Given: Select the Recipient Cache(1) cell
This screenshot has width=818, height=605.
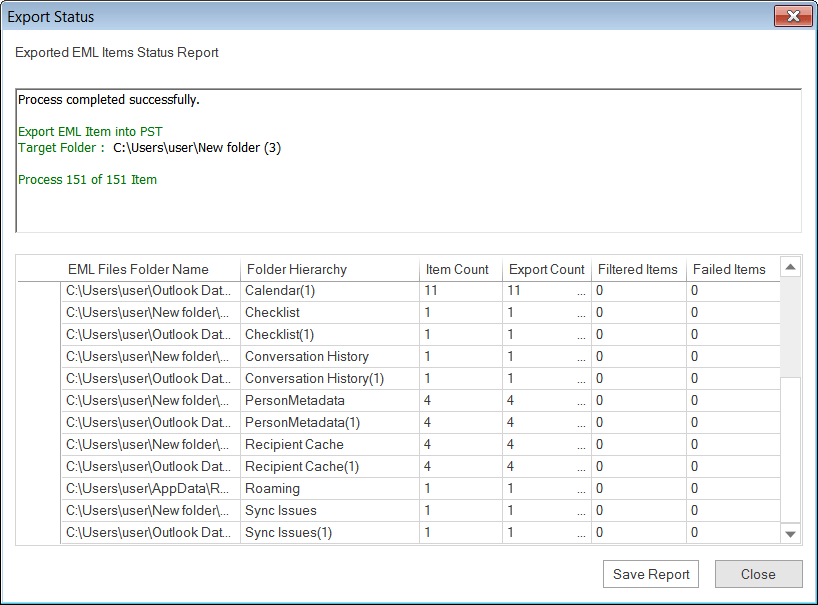Looking at the screenshot, I should click(330, 466).
